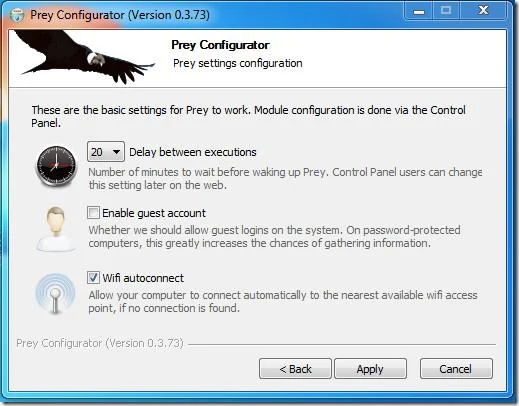519x406 pixels.
Task: Select the 20 value in delay combo box
Action: click(x=97, y=152)
